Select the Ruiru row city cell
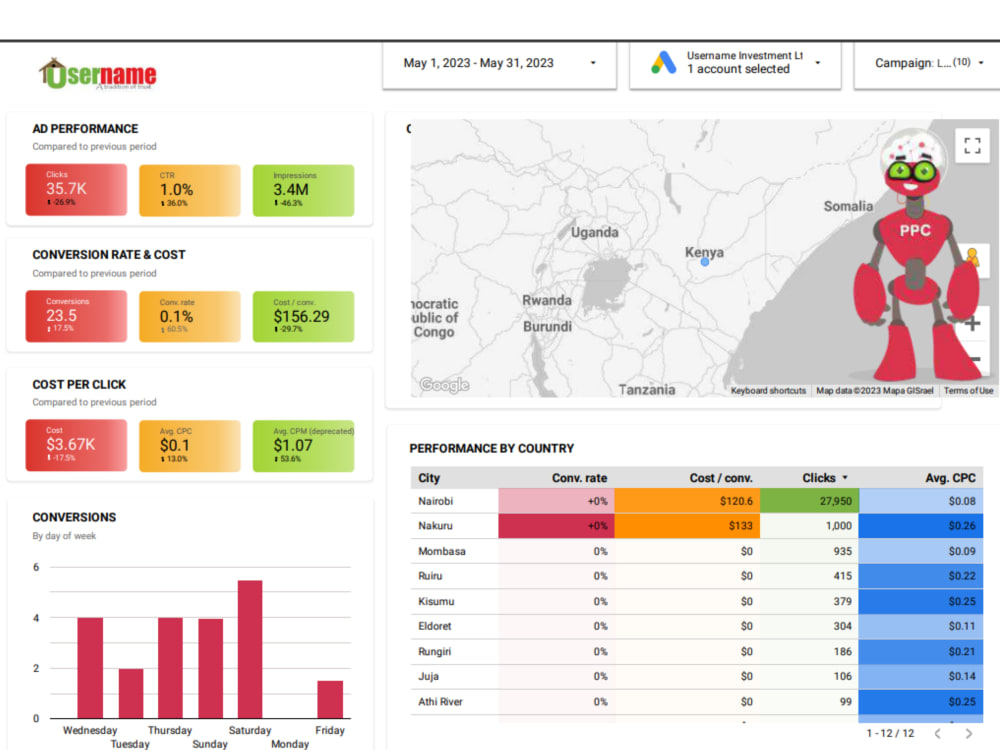 (455, 576)
